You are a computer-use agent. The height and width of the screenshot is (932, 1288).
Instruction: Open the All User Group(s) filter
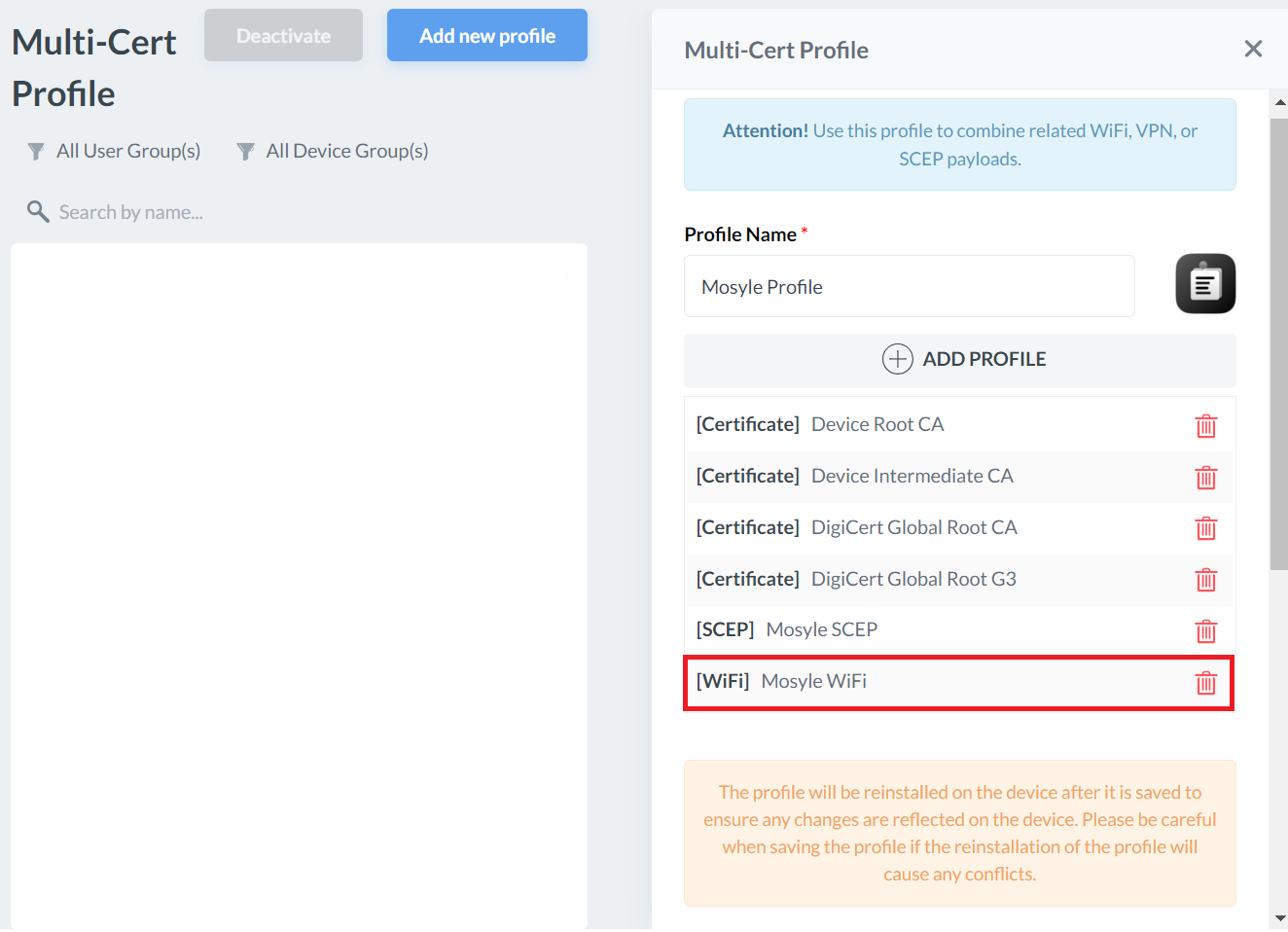115,151
